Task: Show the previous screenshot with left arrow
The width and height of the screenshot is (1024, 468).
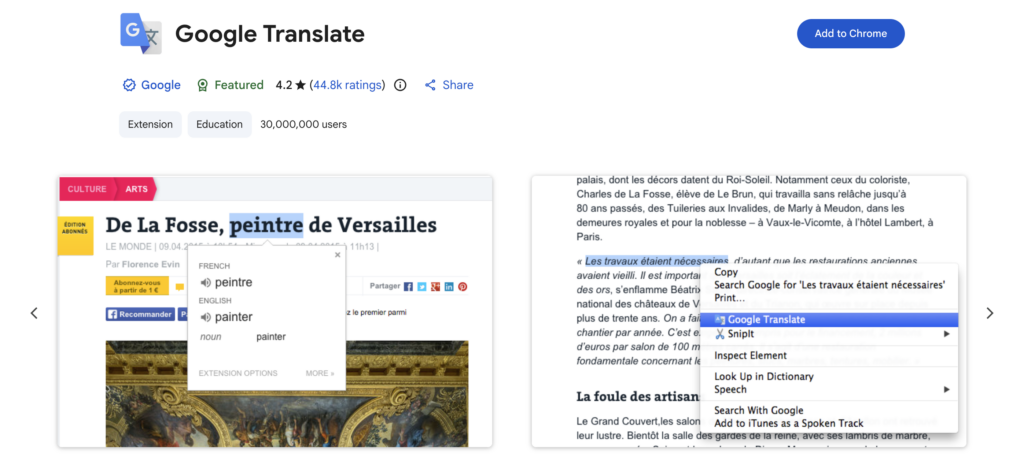Action: click(x=34, y=313)
